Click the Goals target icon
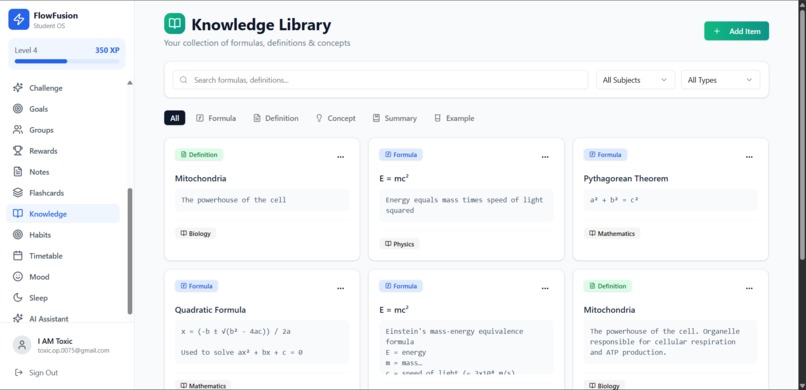Image resolution: width=806 pixels, height=390 pixels. pyautogui.click(x=18, y=109)
